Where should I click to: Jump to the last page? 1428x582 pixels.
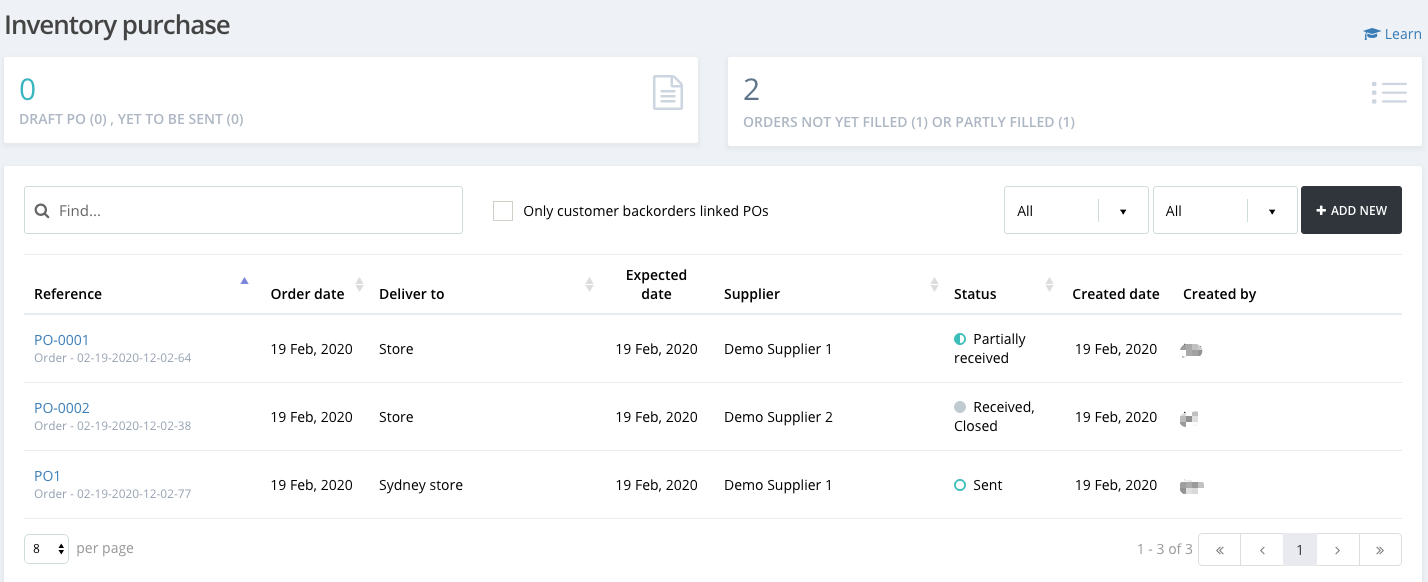tap(1380, 549)
